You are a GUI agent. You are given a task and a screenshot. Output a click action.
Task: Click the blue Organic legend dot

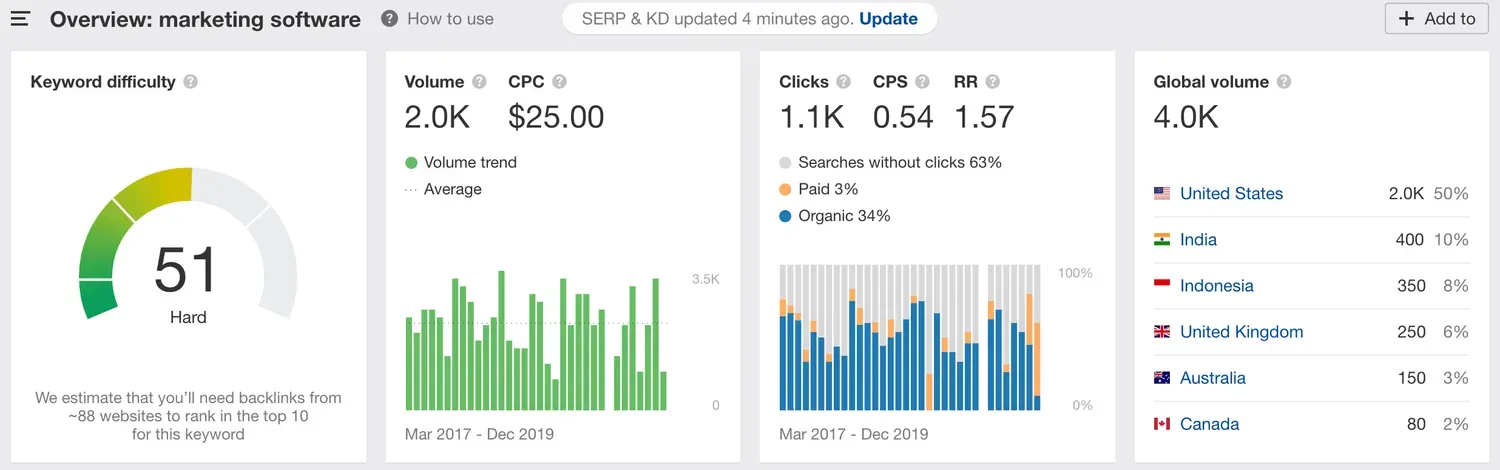[785, 216]
